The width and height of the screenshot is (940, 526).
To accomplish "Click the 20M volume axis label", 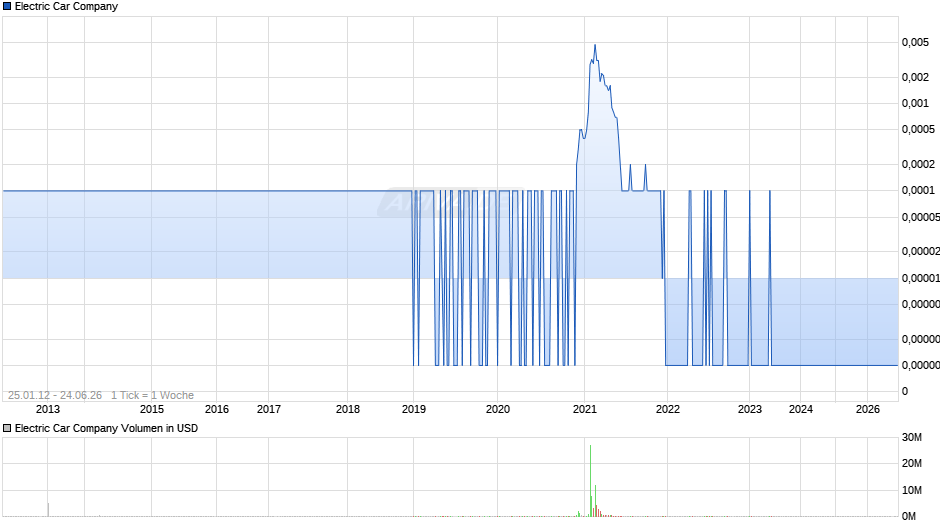I will click(x=912, y=463).
